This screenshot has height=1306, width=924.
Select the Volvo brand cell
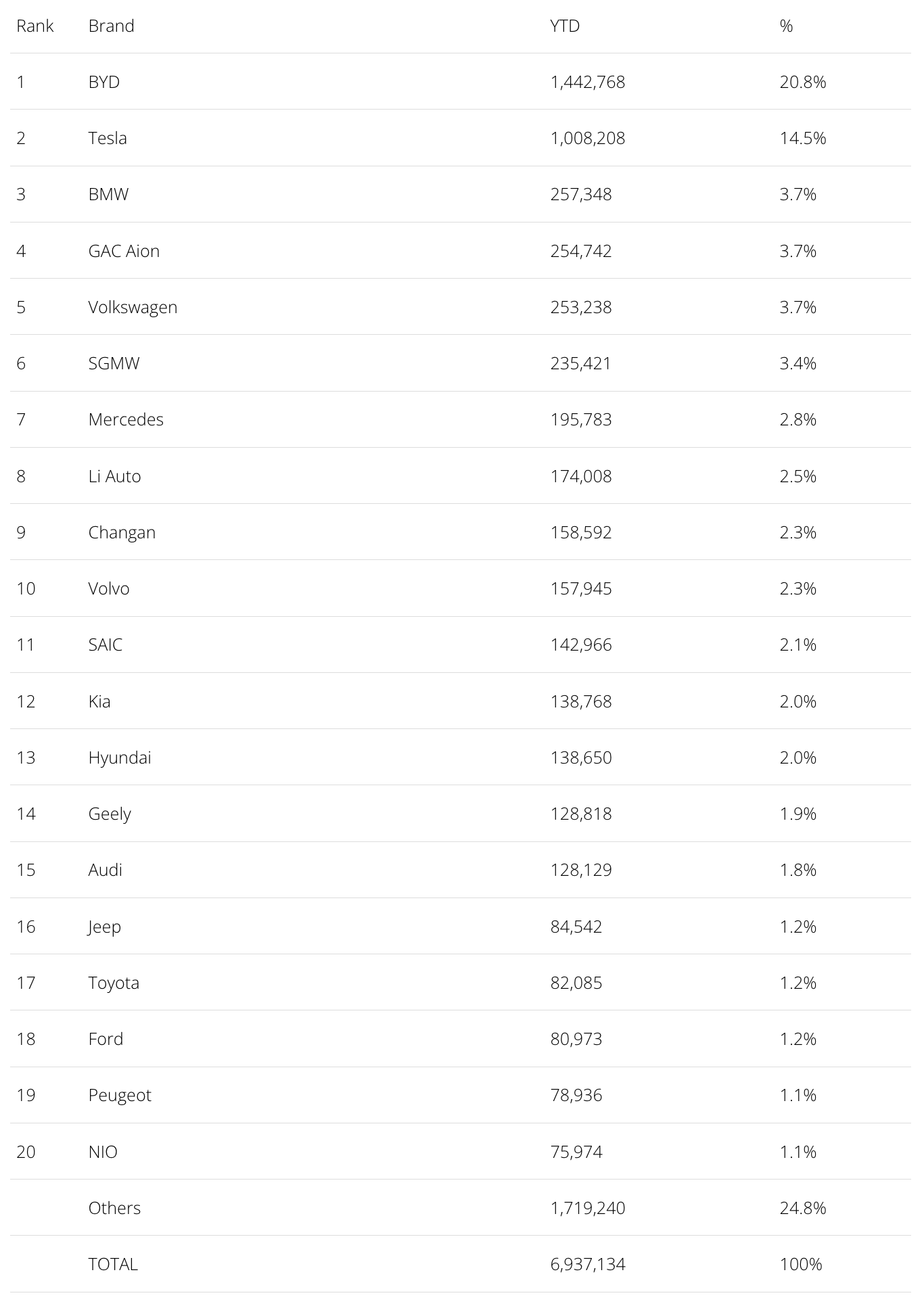click(109, 588)
